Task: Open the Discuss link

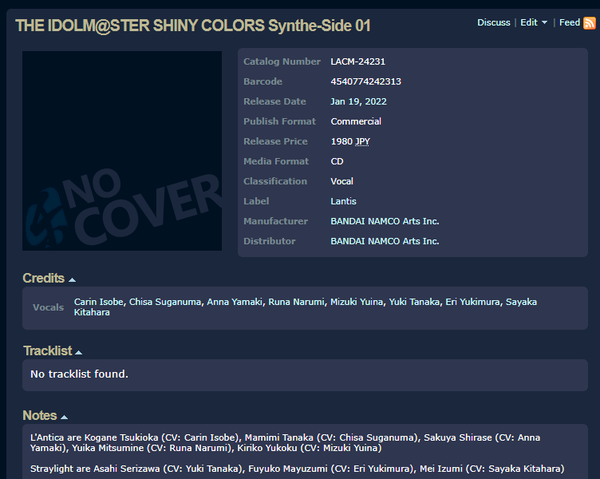Action: point(494,23)
